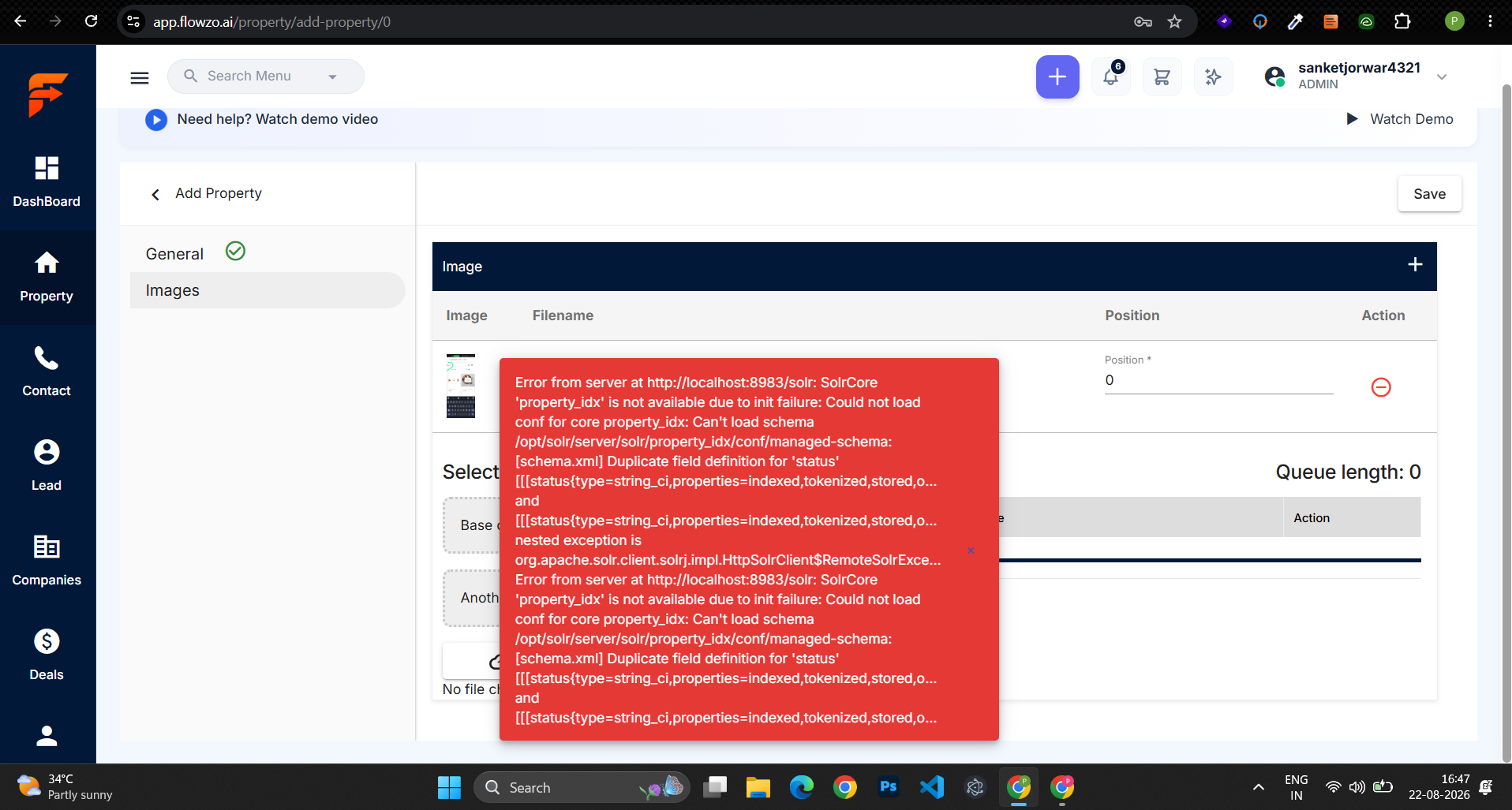Open Property from the sidebar
The width and height of the screenshot is (1512, 810).
(x=47, y=277)
